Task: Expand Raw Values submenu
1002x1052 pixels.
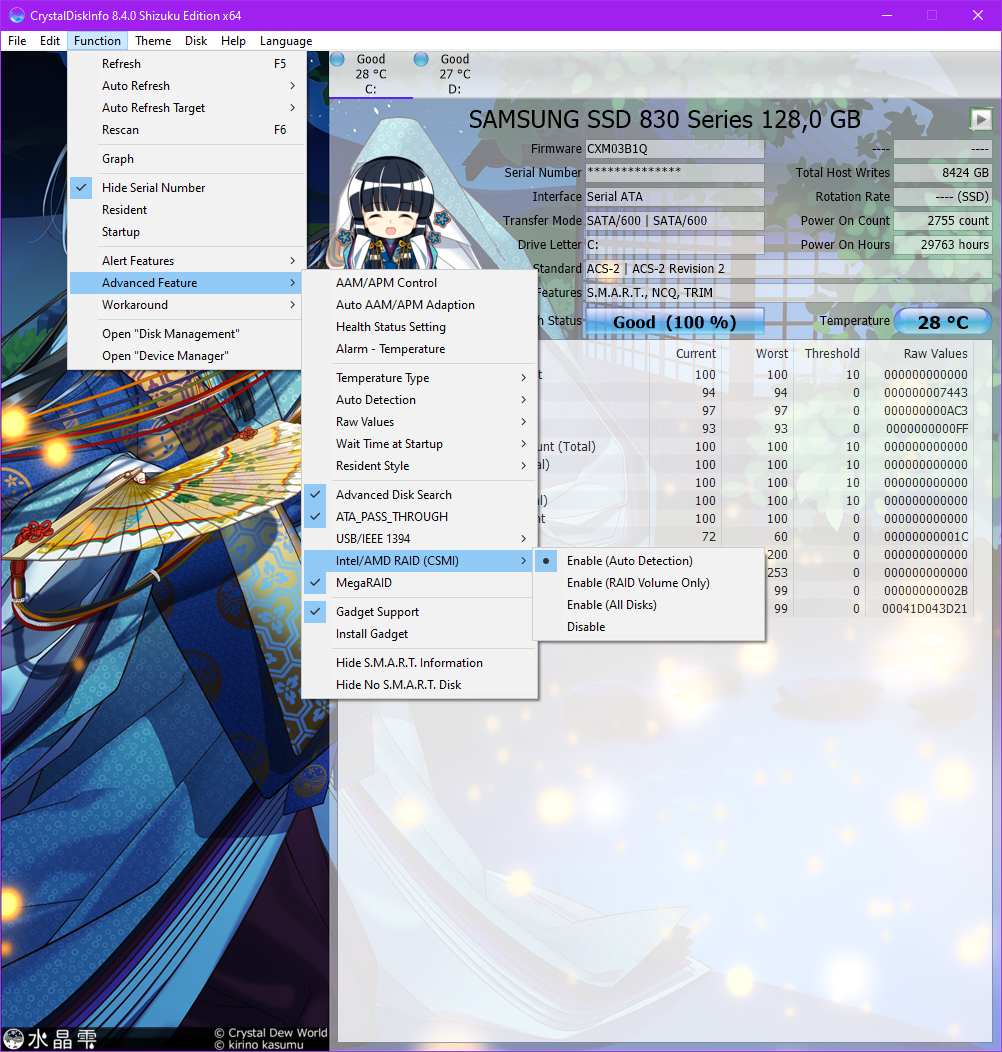Action: point(420,421)
